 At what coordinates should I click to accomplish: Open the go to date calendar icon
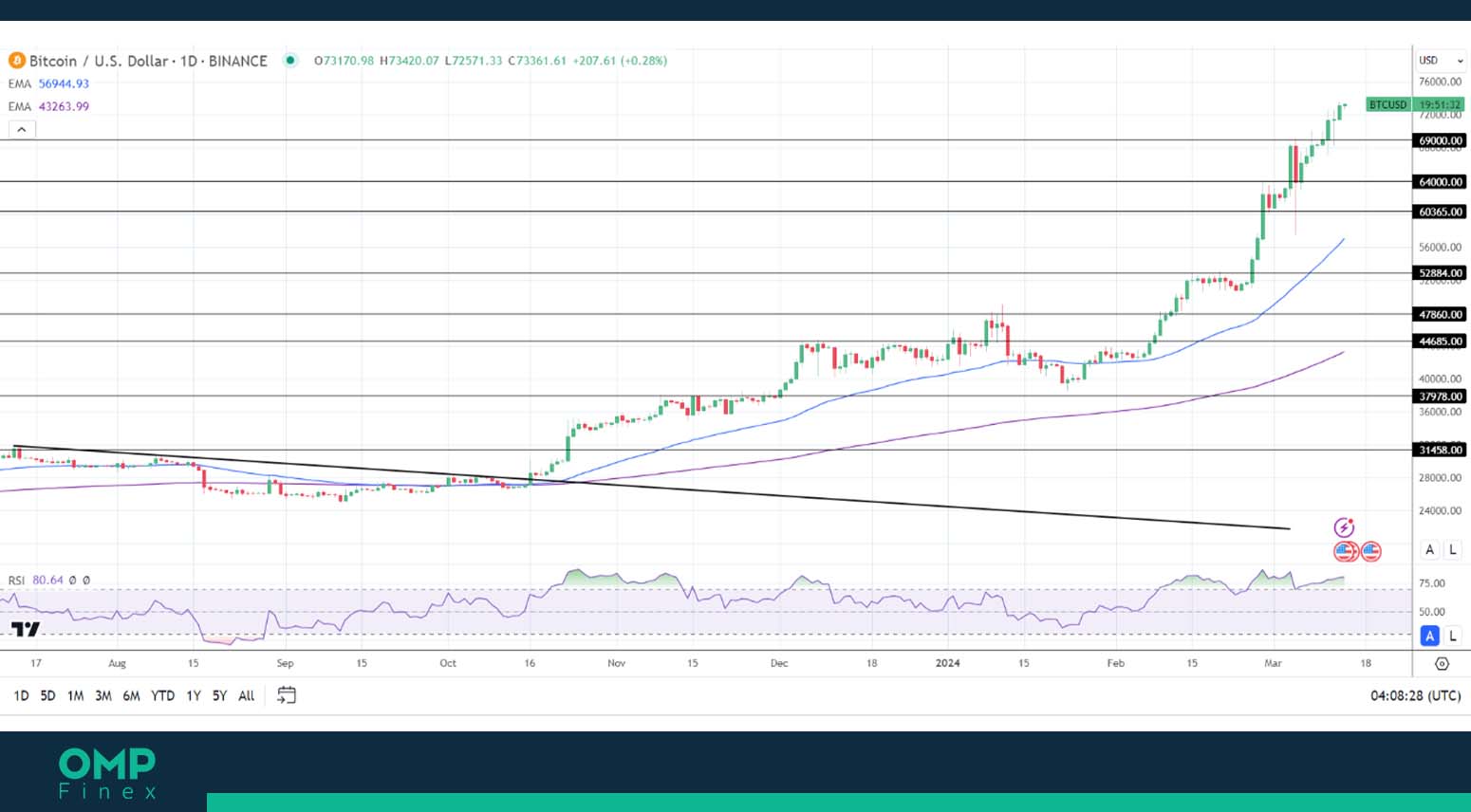coord(287,695)
